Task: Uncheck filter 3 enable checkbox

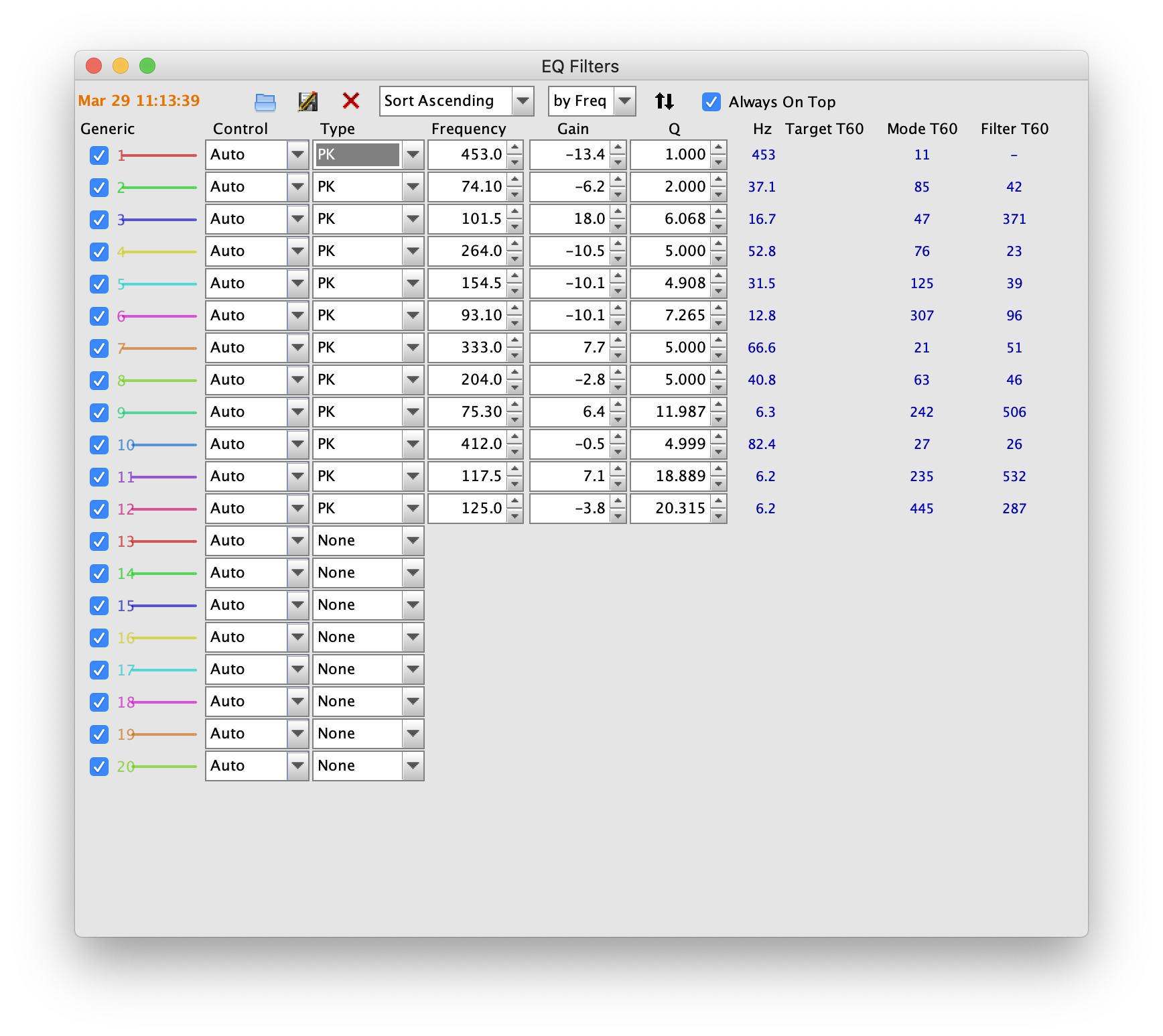Action: [99, 220]
